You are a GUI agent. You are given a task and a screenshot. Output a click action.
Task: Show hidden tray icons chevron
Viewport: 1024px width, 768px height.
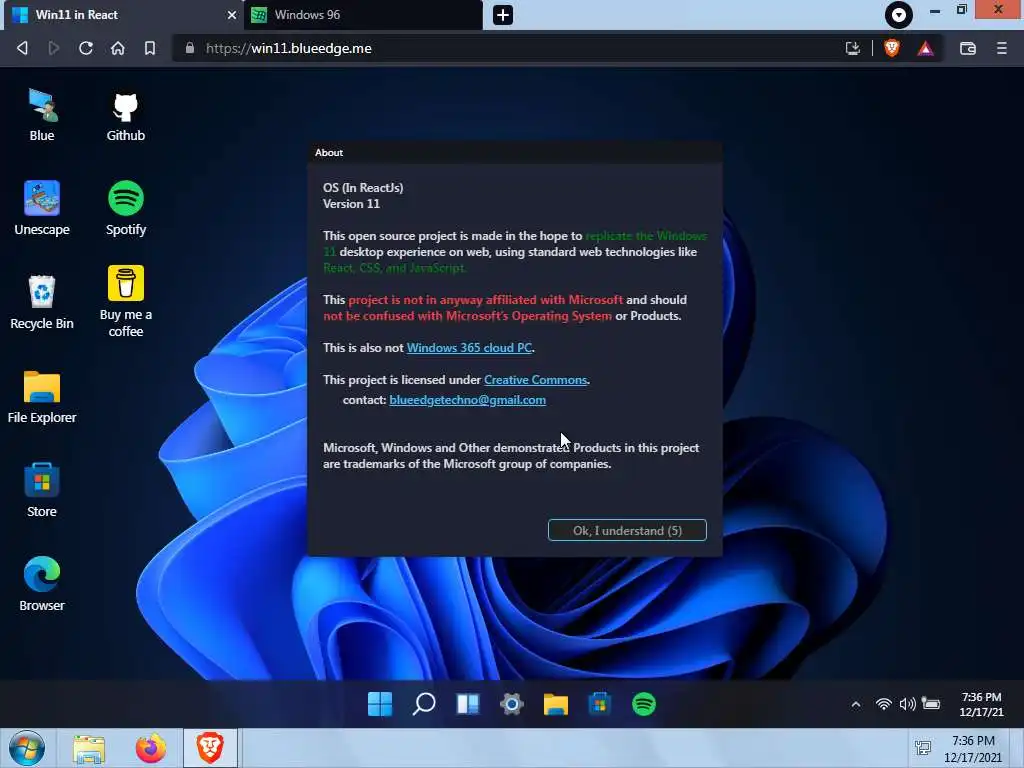point(856,704)
